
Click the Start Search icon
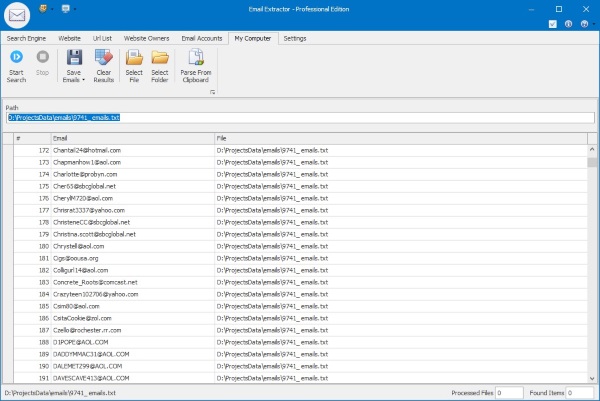click(16, 59)
